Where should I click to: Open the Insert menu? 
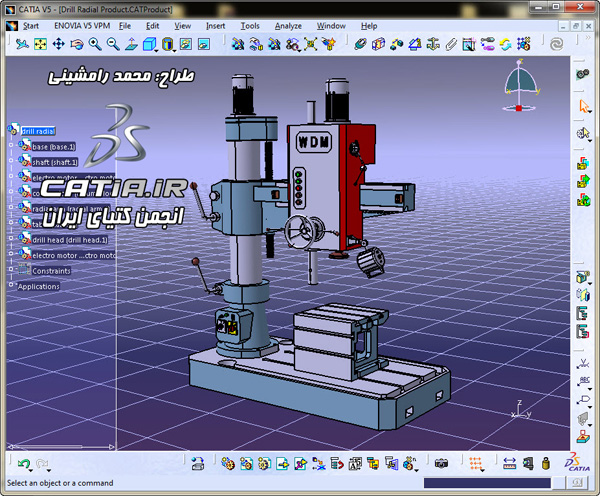point(215,26)
